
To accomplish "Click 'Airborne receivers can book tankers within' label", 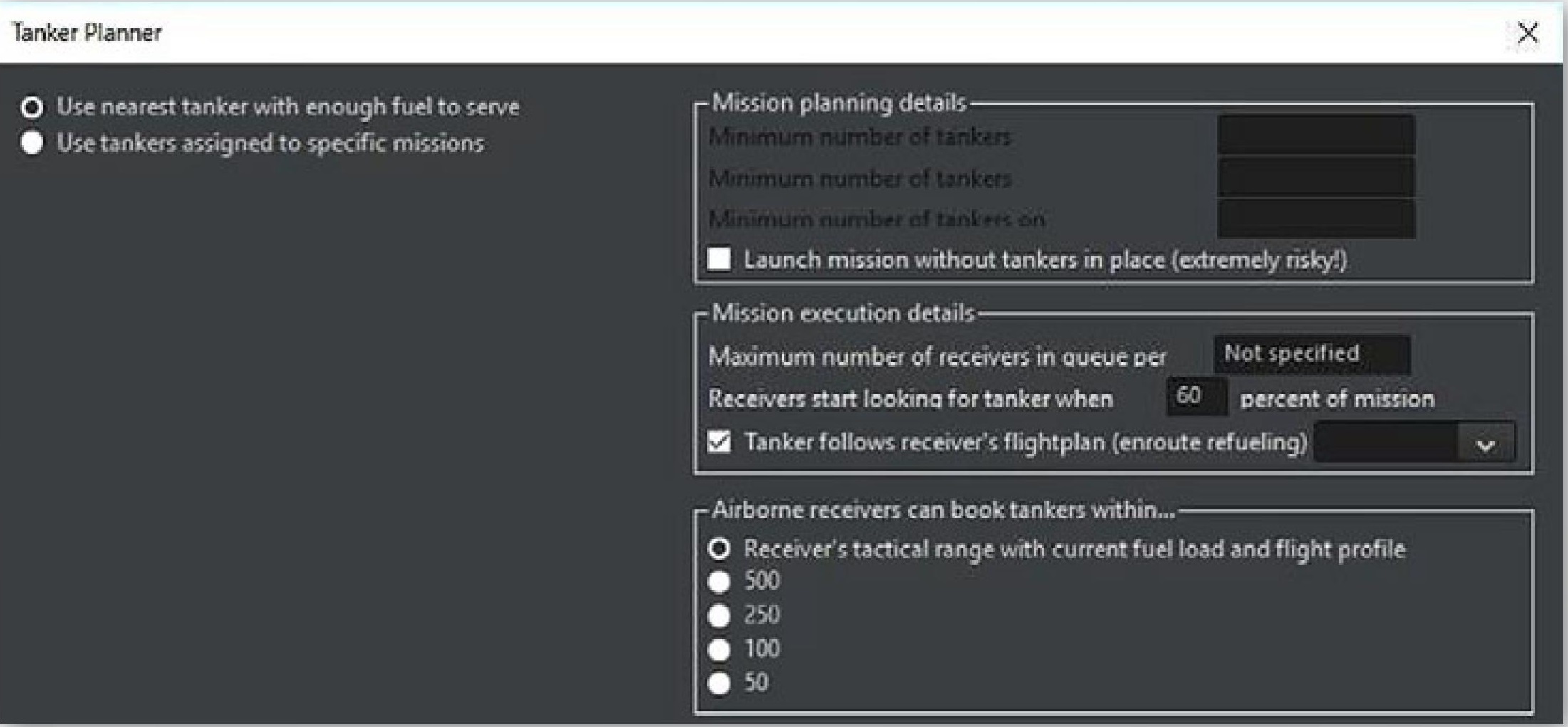I will pos(943,510).
